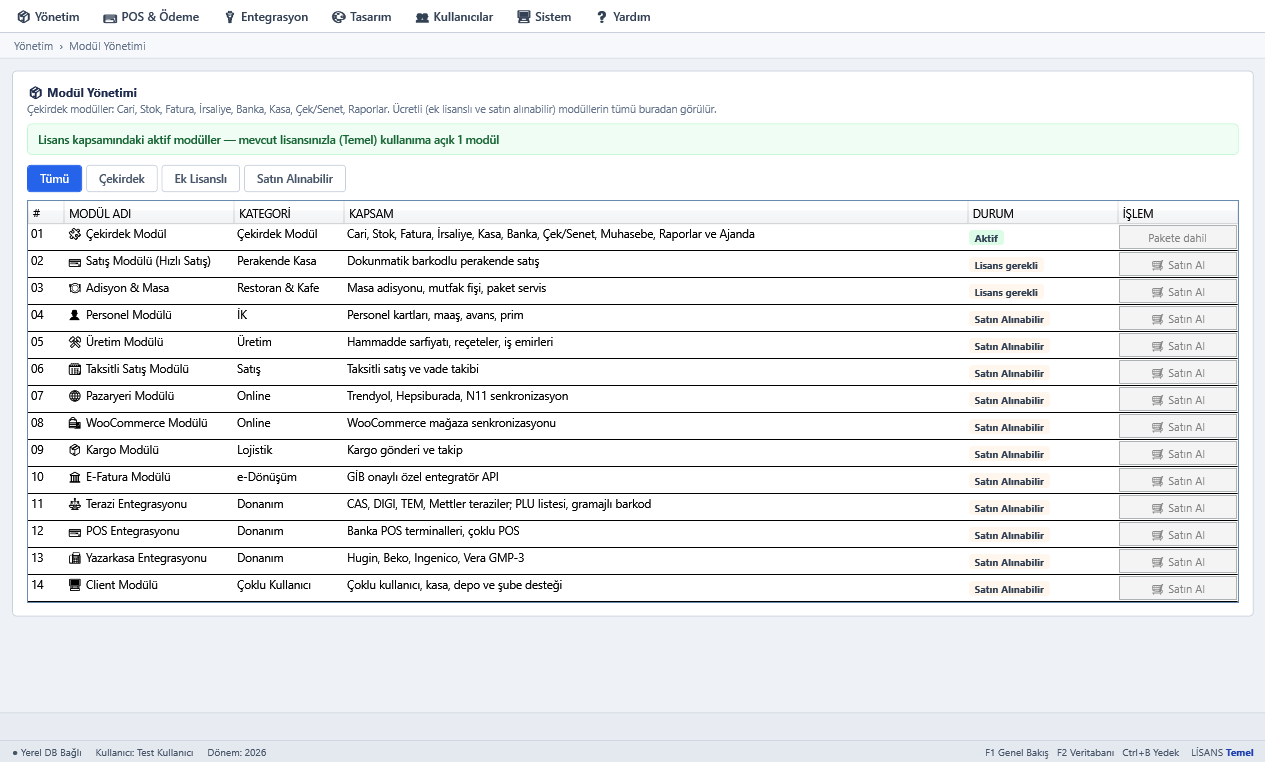Switch to Satın Alınabilir filter
Image resolution: width=1265 pixels, height=762 pixels.
pyautogui.click(x=295, y=178)
